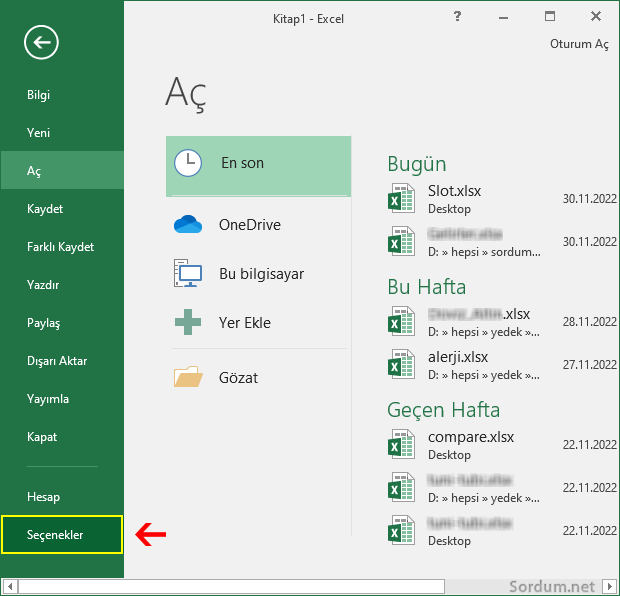Choose Bu bilgisayar location

[259, 274]
